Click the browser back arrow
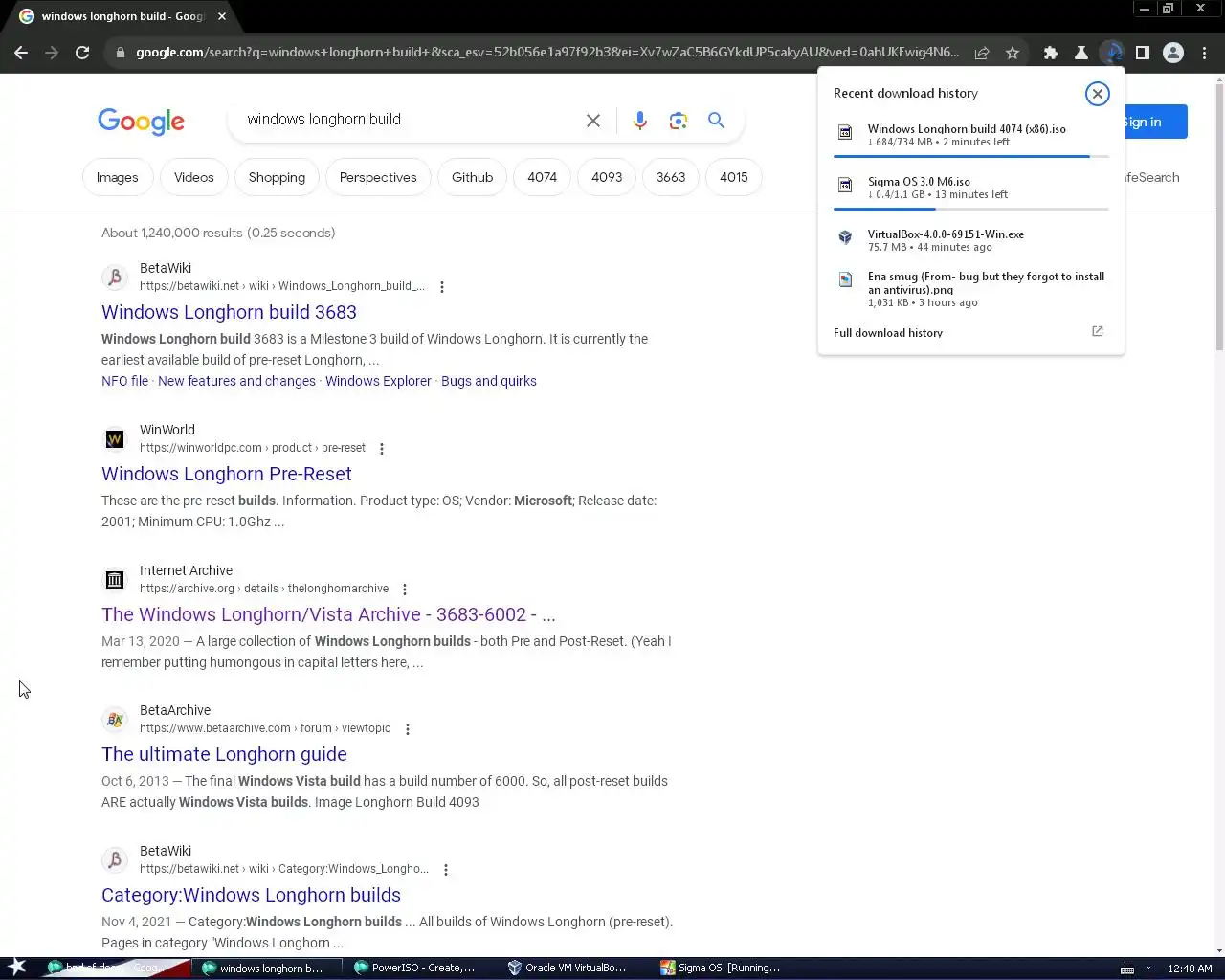Viewport: 1225px width, 980px height. click(21, 53)
